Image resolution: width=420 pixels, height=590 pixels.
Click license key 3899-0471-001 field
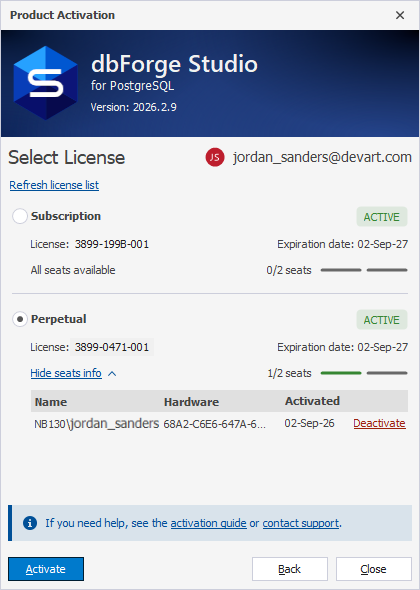click(112, 347)
